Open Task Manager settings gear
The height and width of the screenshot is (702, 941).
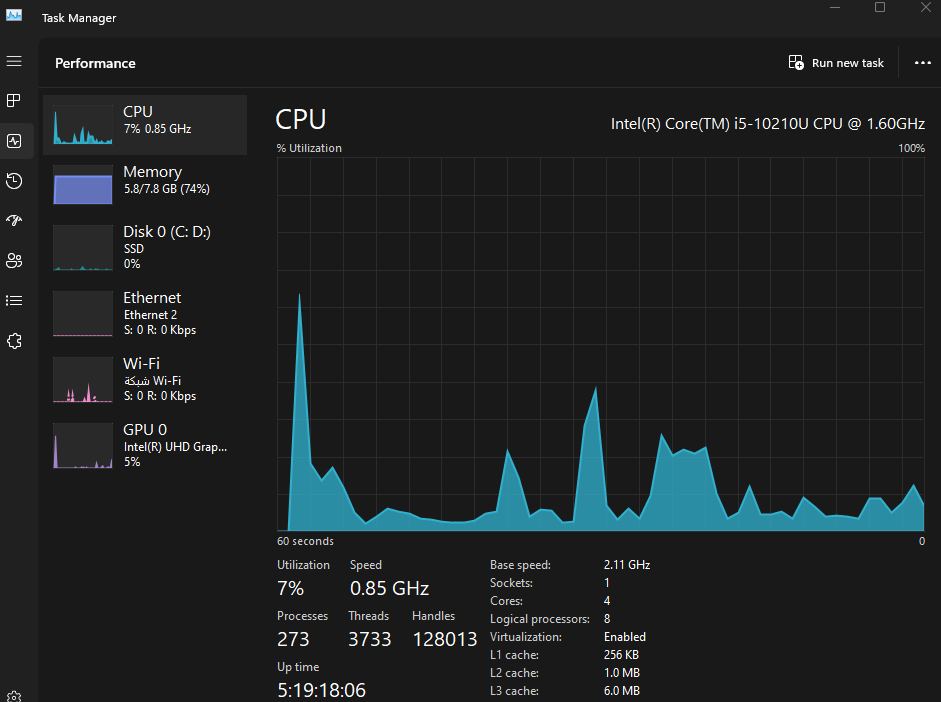tap(14, 696)
